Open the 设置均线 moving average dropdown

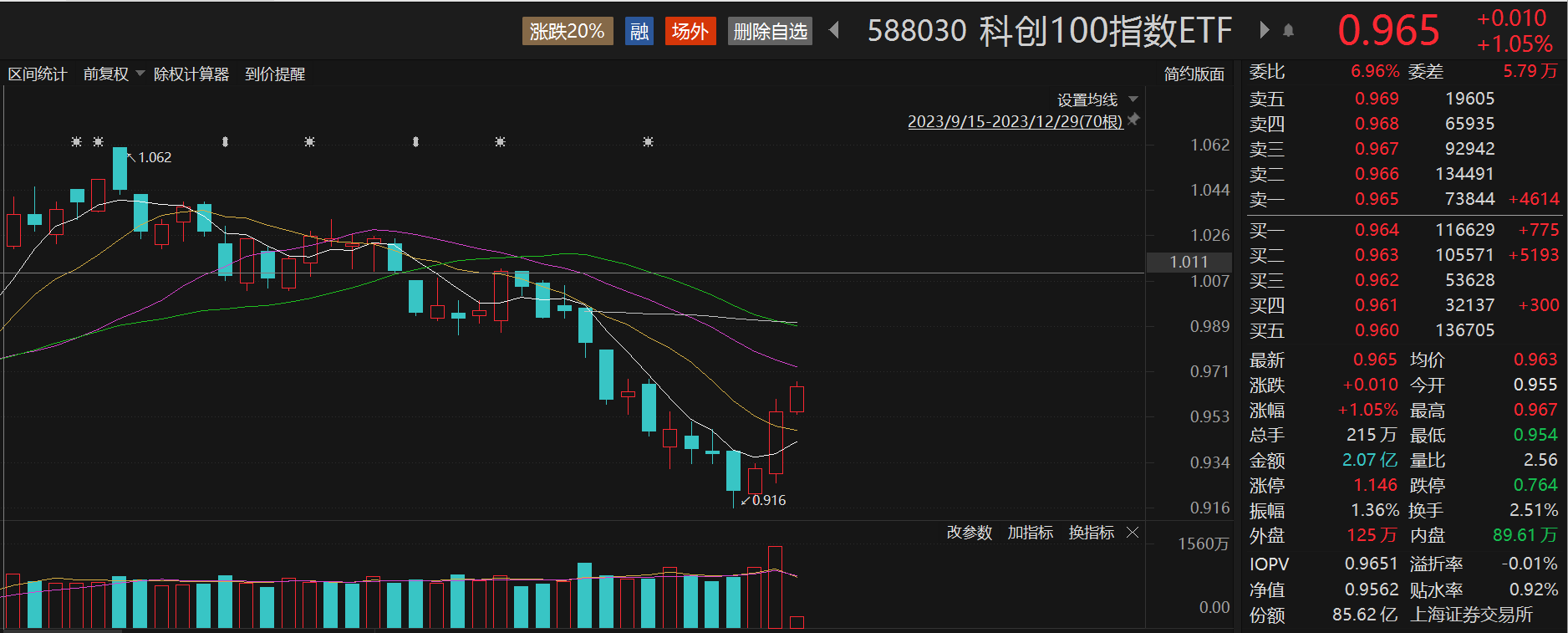1097,100
